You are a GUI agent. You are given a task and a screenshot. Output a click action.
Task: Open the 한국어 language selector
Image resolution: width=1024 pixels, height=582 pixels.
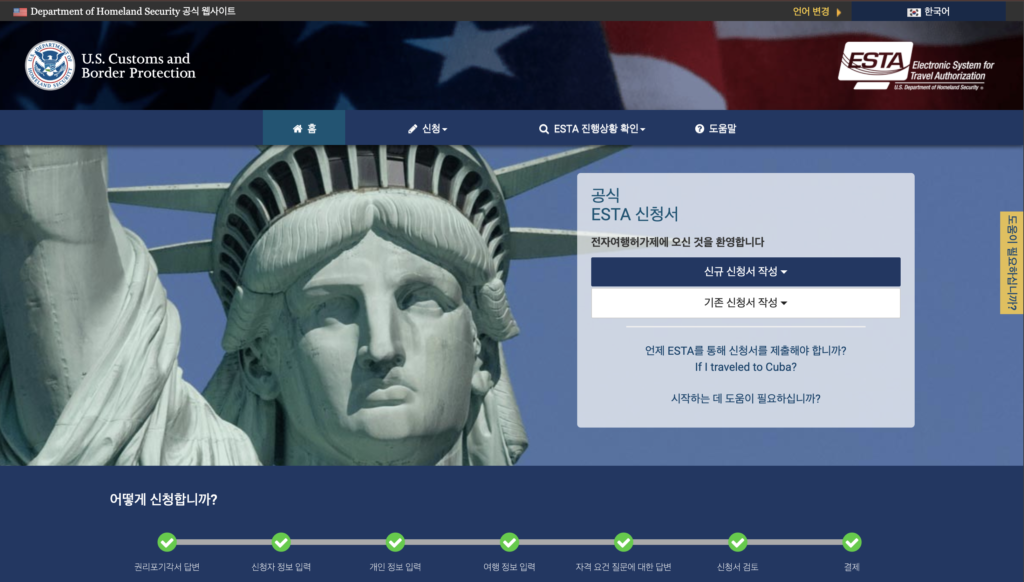point(928,12)
